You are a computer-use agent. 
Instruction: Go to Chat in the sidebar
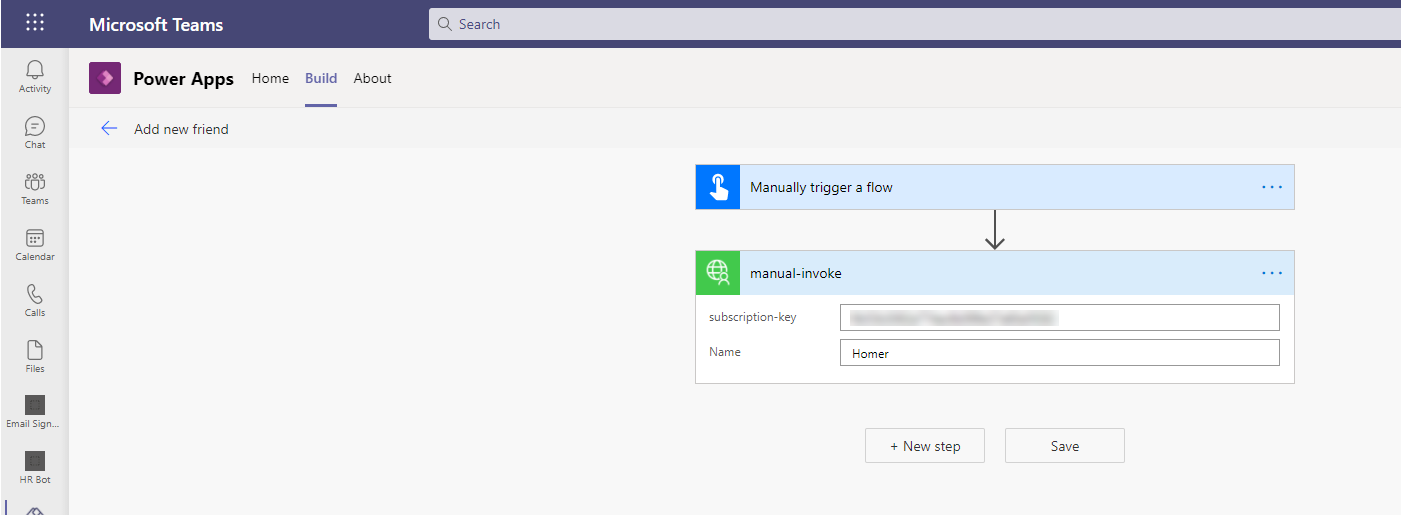[35, 132]
